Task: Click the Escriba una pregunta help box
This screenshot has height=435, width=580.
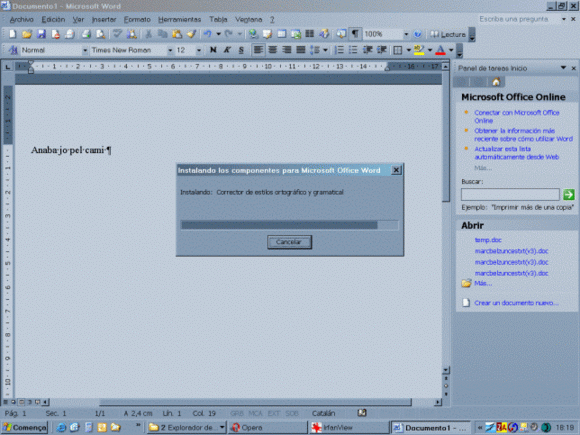Action: 518,19
